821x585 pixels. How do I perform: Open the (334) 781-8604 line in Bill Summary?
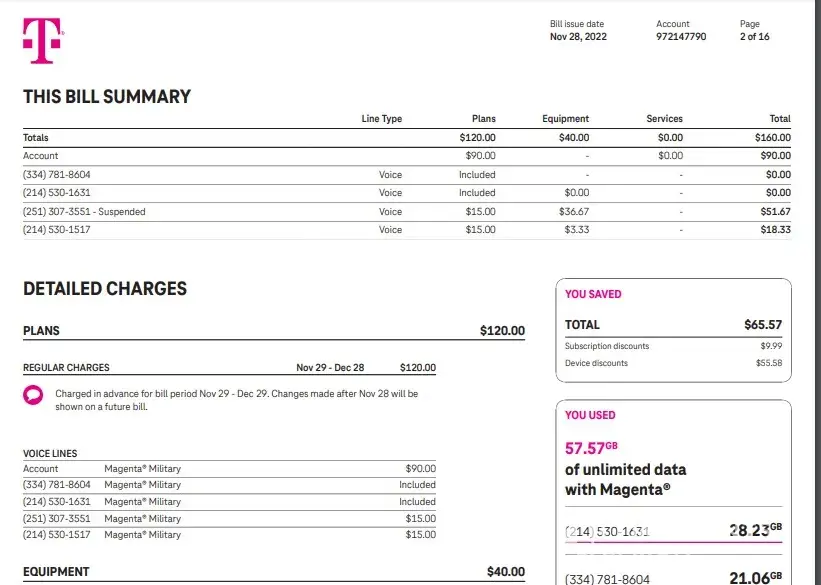55,174
